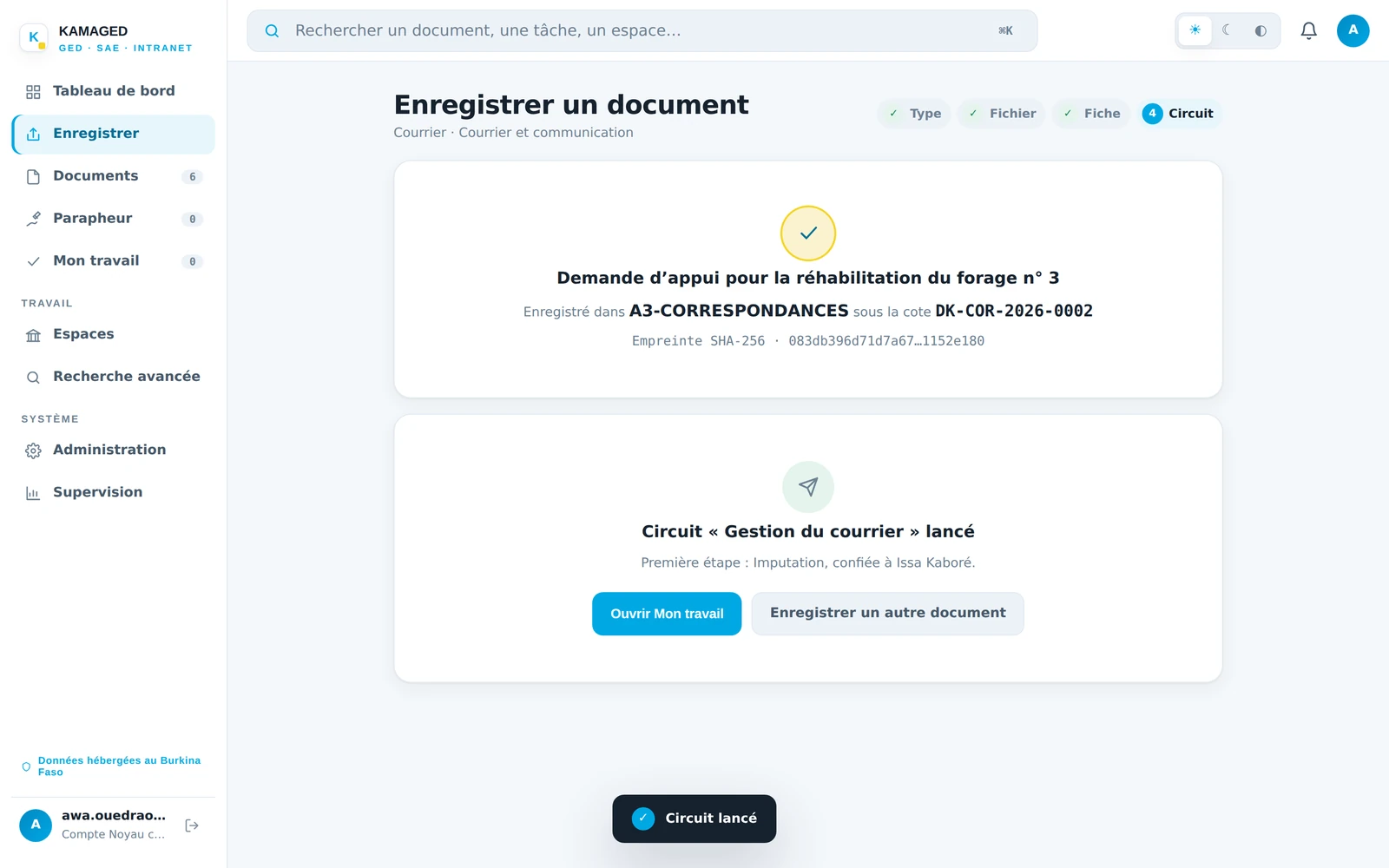
Task: Go to the Type step
Action: tap(915, 114)
